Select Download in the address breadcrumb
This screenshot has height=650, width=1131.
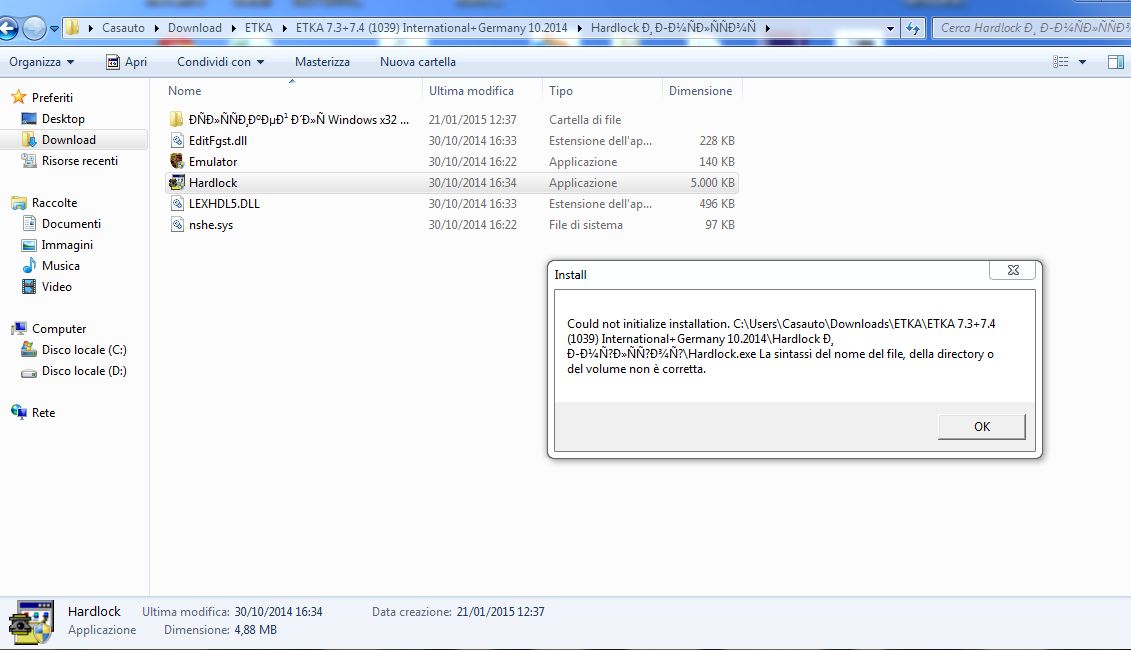195,28
